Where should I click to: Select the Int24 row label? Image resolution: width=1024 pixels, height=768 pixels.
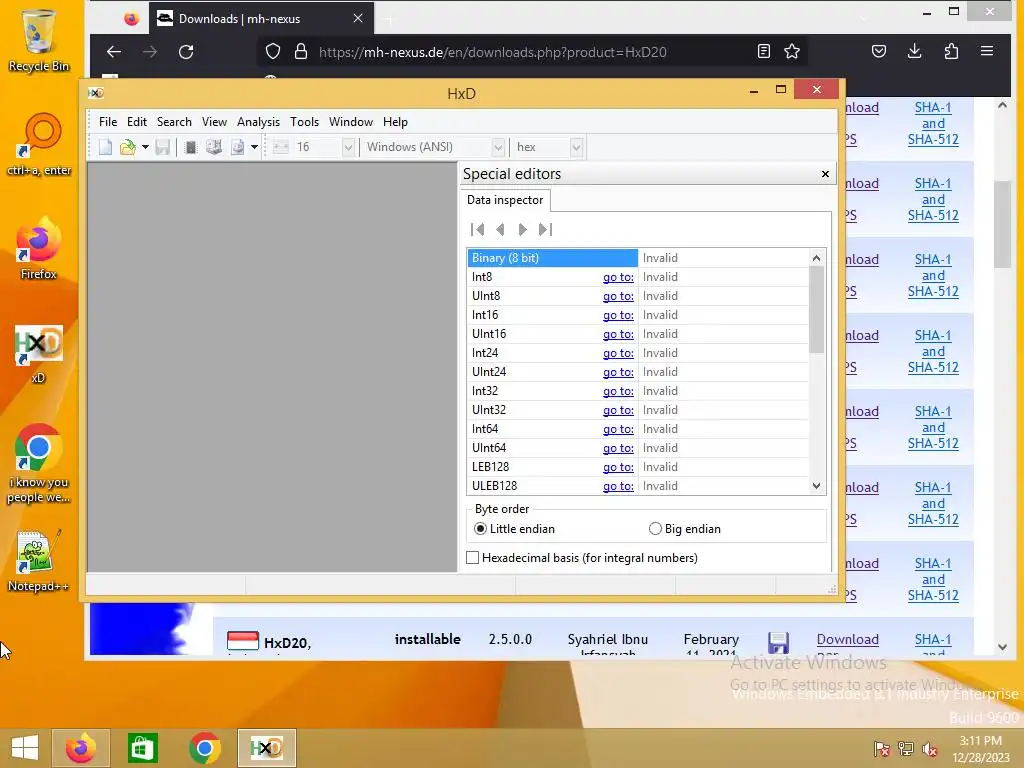pyautogui.click(x=485, y=353)
